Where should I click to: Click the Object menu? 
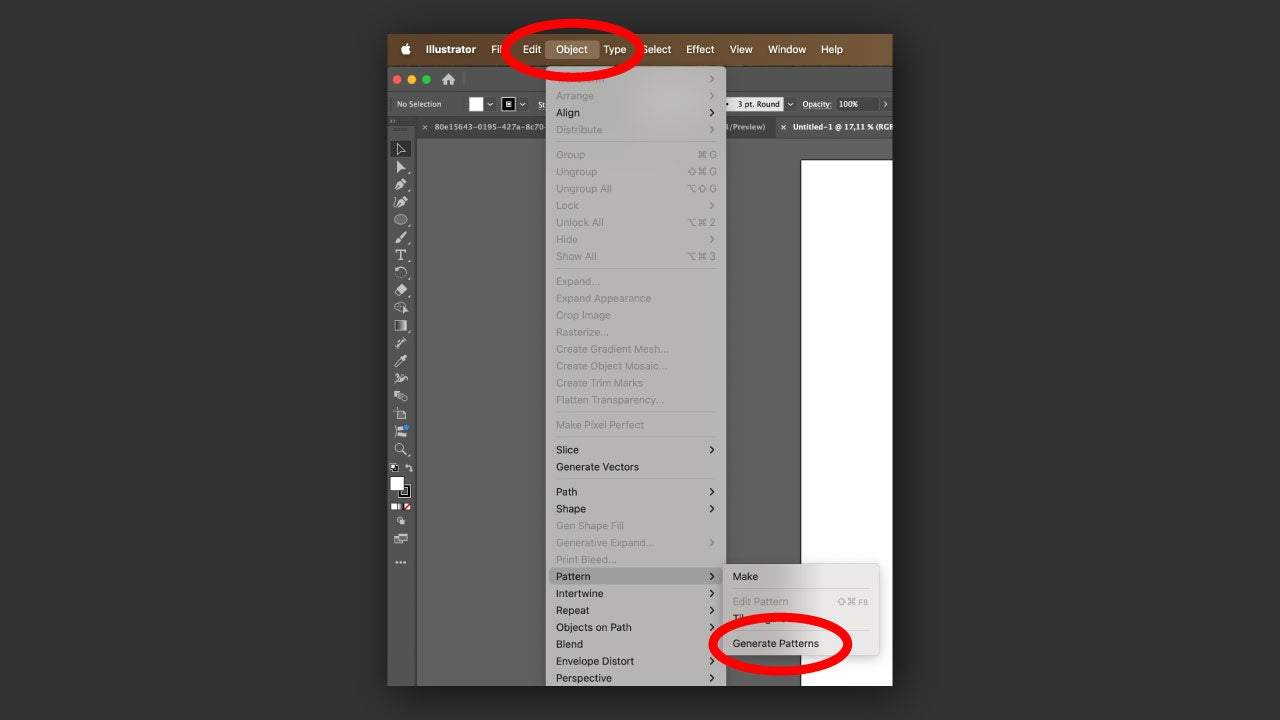click(x=572, y=49)
